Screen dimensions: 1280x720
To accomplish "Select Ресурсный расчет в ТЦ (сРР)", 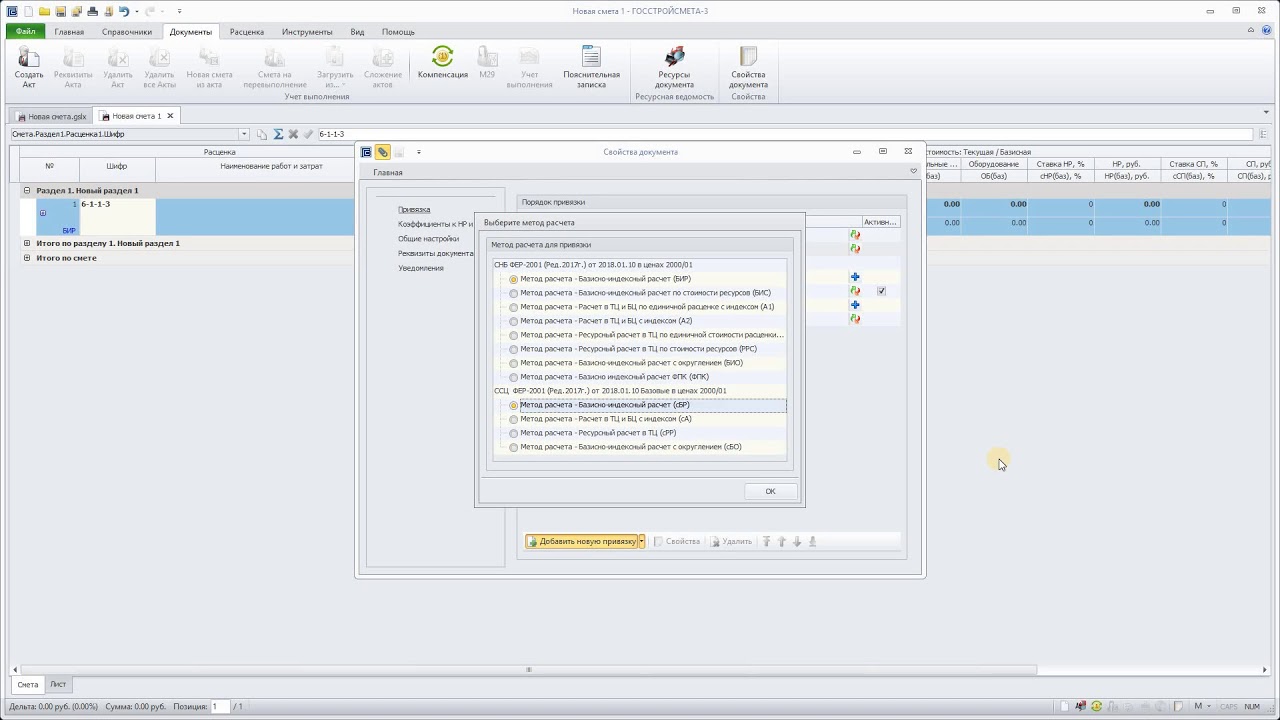I will (598, 433).
